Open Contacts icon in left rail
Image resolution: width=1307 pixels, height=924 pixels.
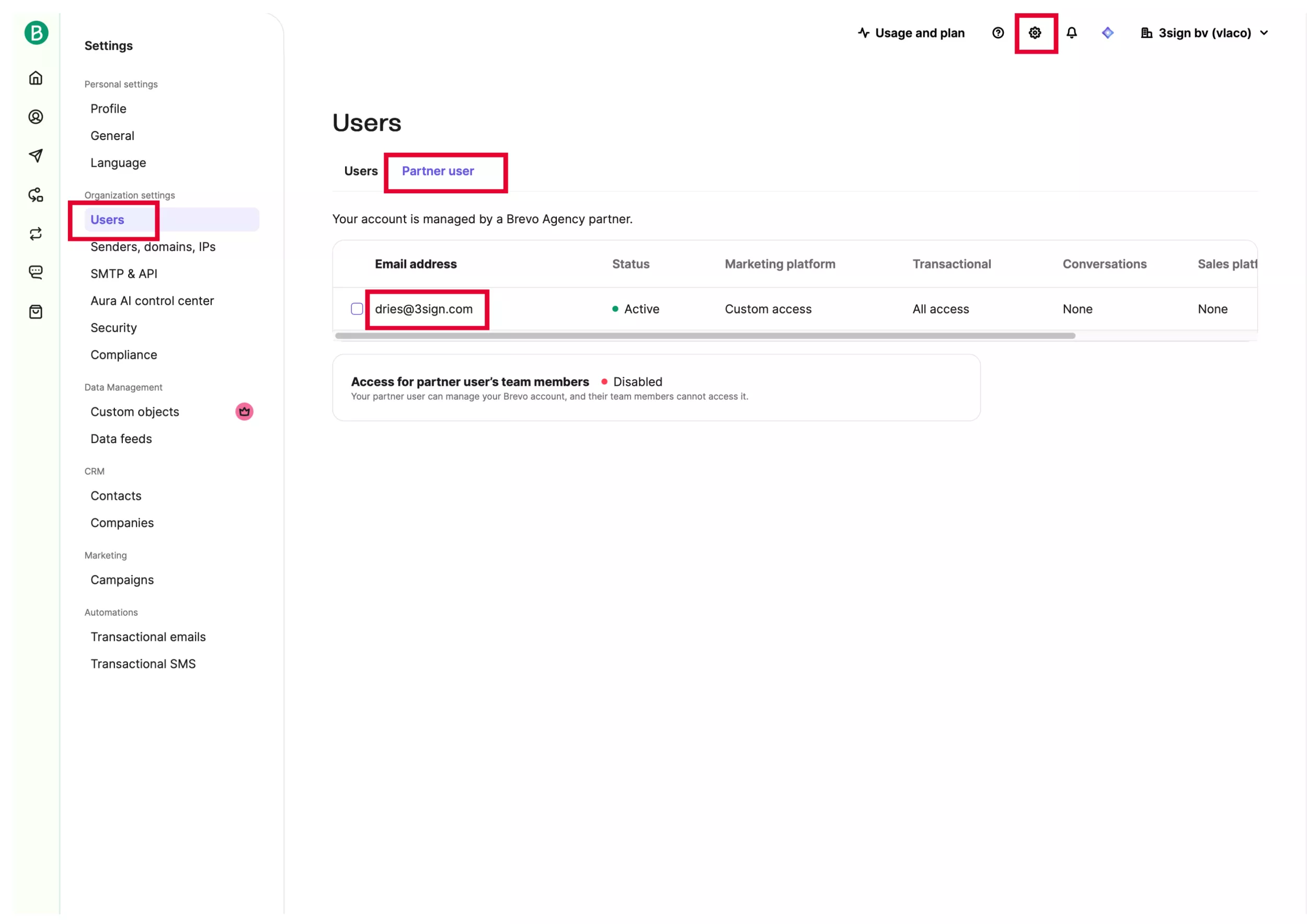[36, 117]
